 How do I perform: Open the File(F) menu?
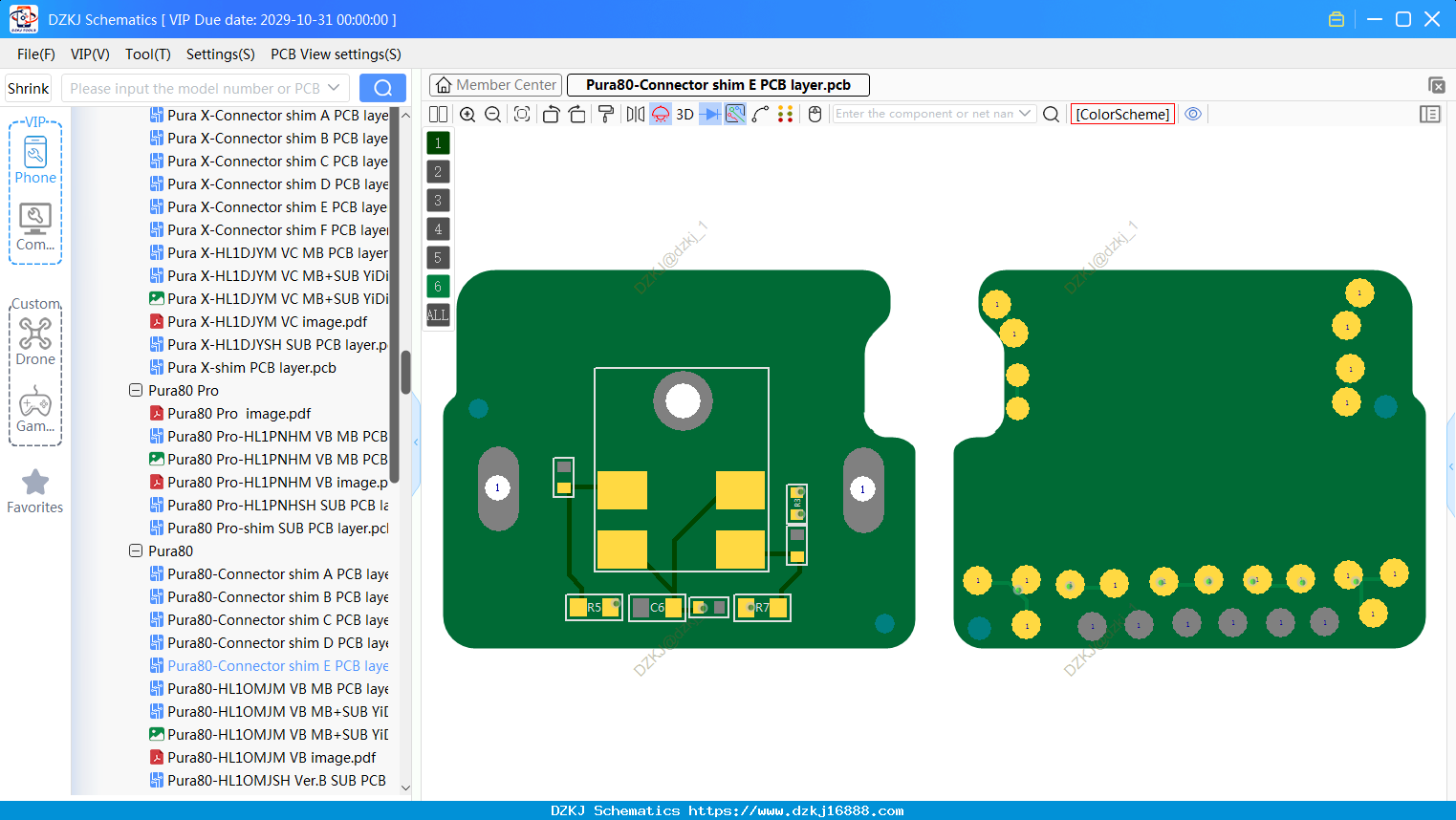(x=36, y=54)
